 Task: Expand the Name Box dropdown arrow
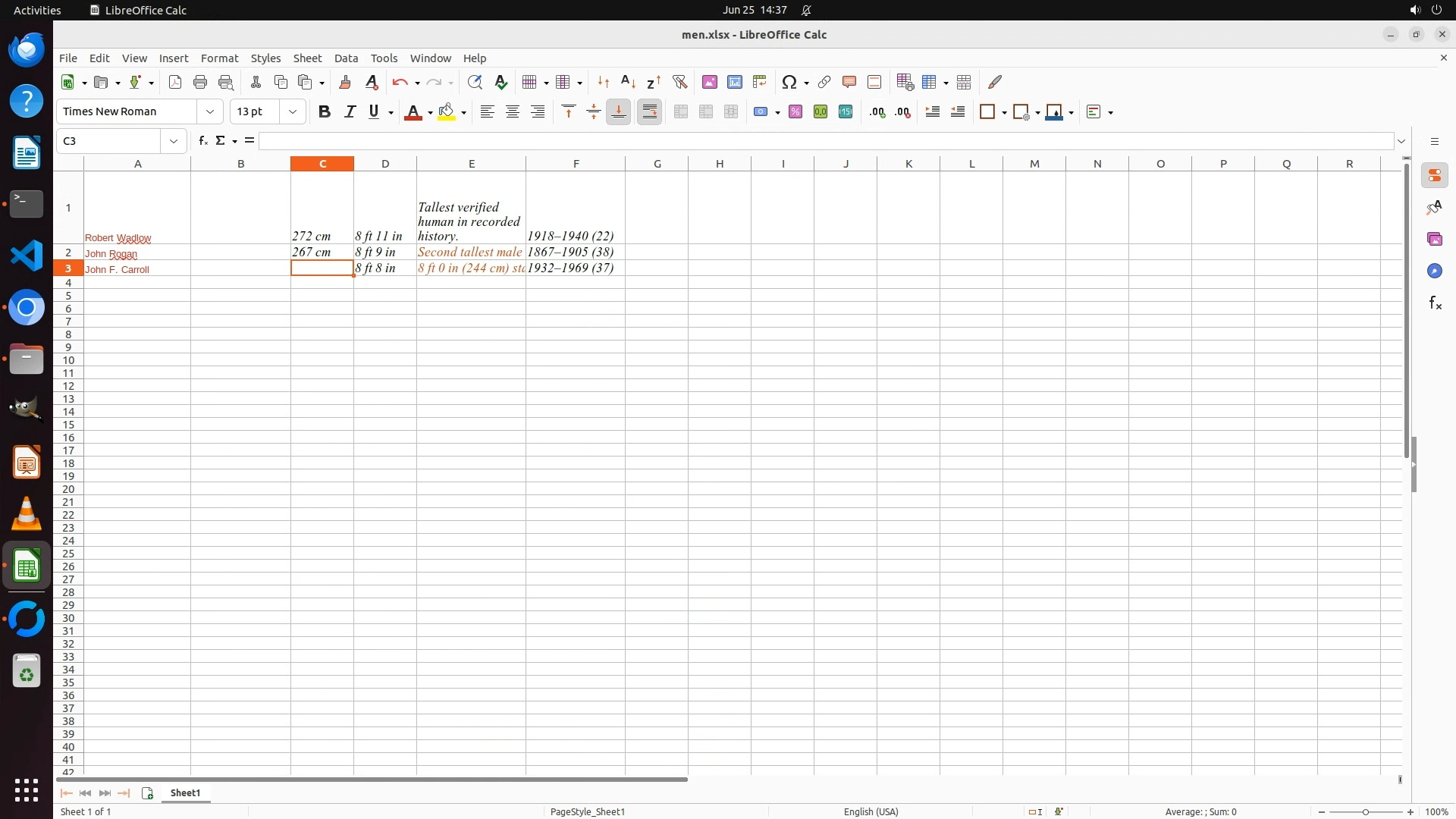point(174,141)
